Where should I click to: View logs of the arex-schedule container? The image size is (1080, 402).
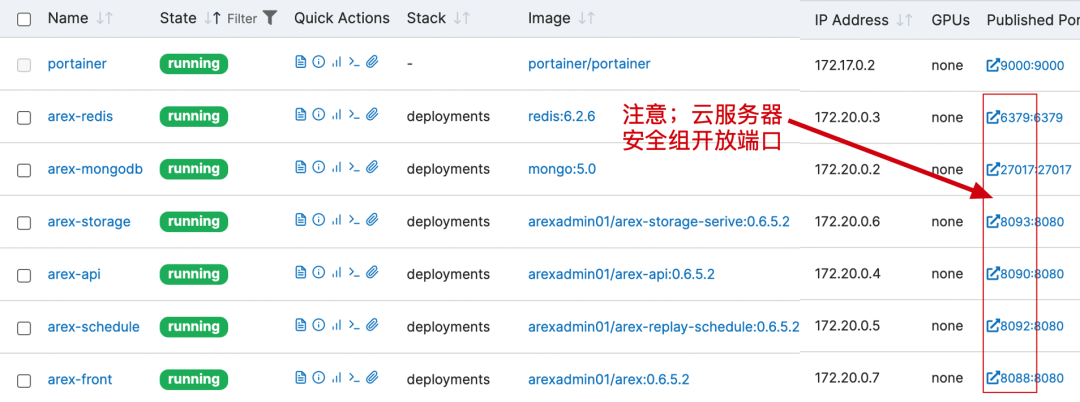pos(300,326)
